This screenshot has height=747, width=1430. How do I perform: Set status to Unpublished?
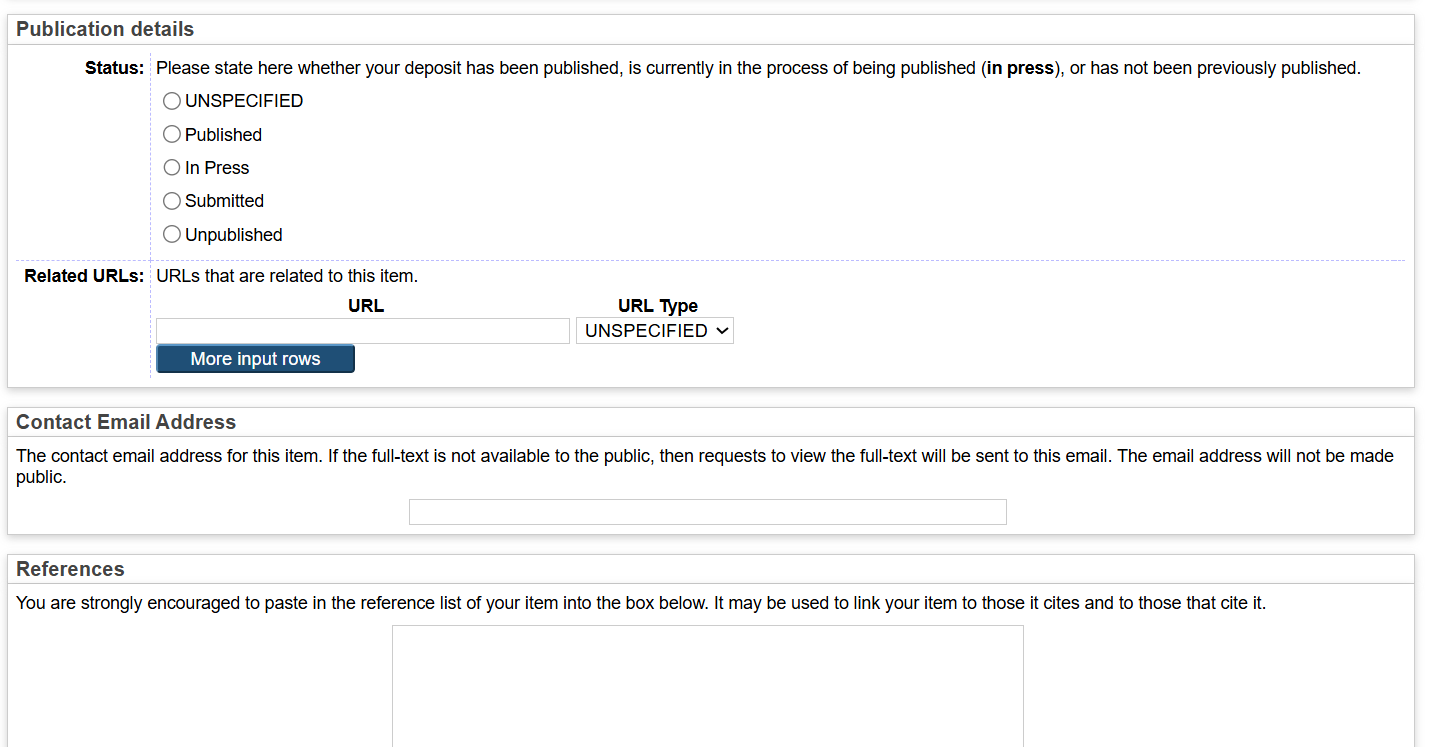point(172,235)
